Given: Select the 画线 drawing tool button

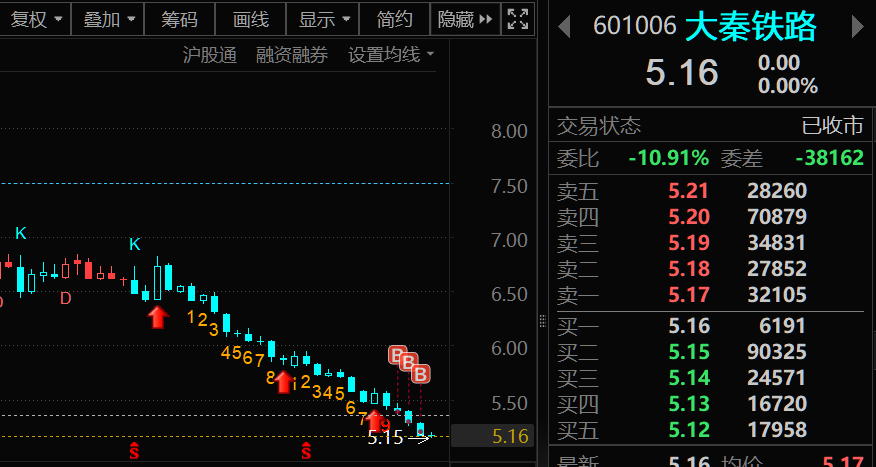Looking at the screenshot, I should (250, 20).
